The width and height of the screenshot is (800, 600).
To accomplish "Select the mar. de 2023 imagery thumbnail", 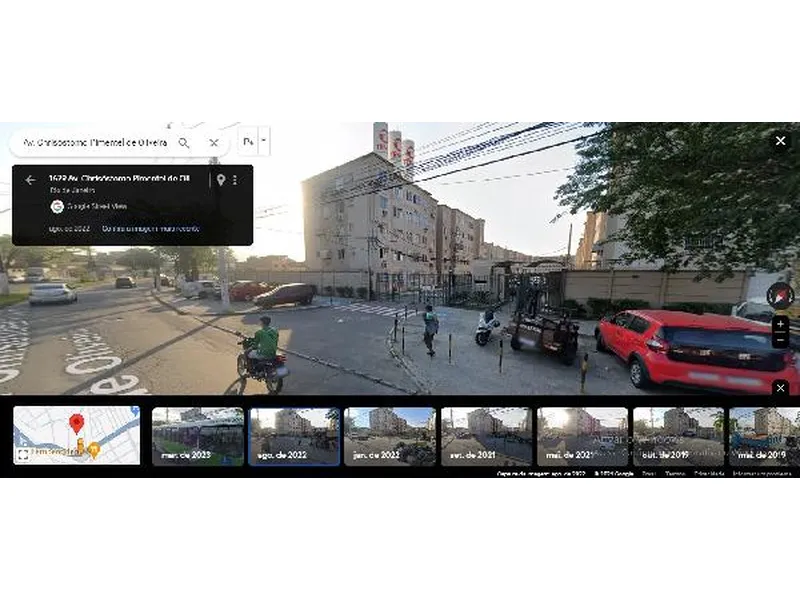I will (197, 436).
